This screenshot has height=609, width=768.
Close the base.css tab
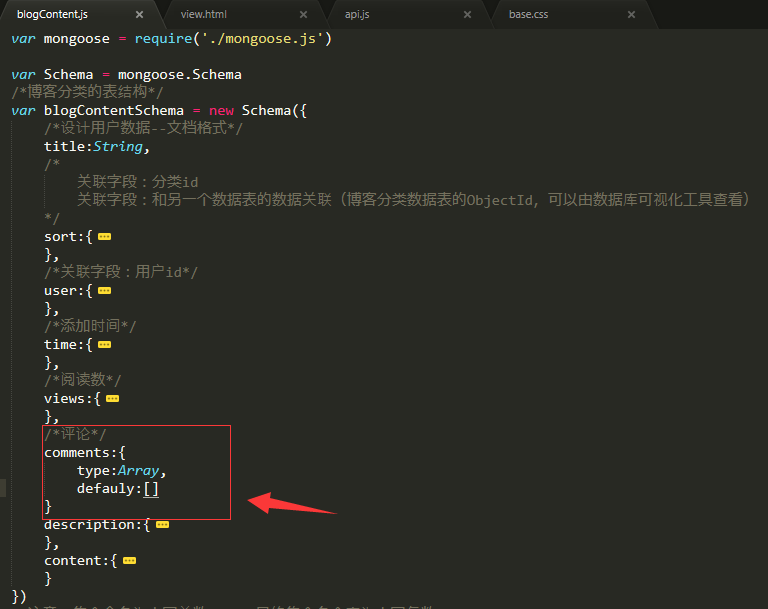631,14
